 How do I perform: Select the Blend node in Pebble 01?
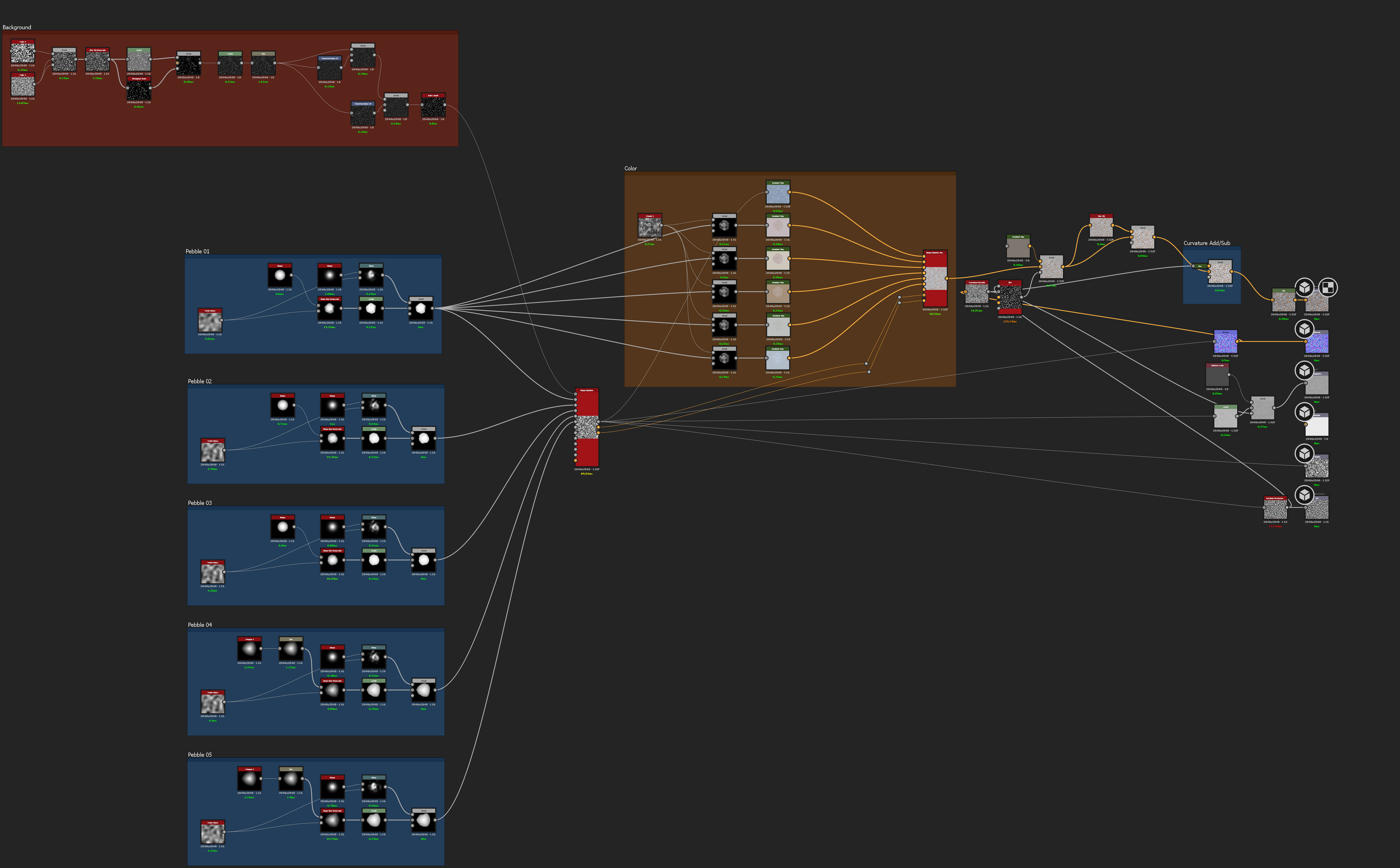click(x=421, y=308)
